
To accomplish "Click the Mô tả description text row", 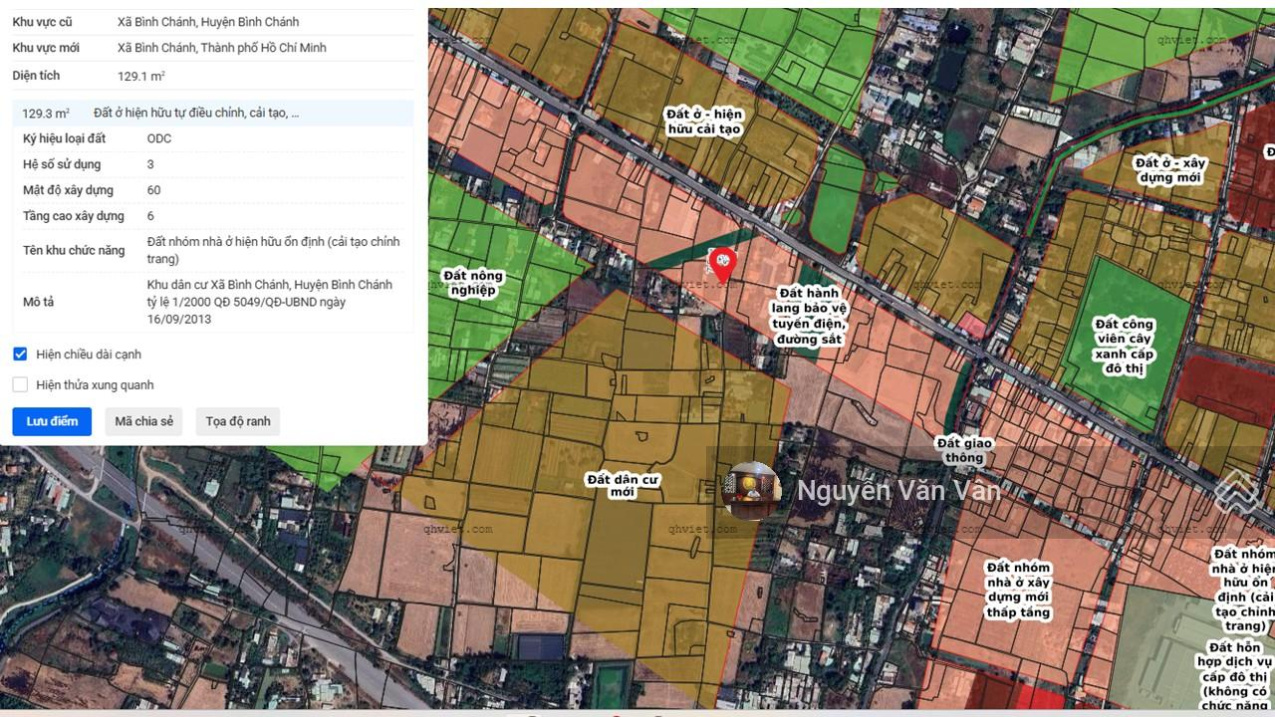I will click(x=213, y=301).
